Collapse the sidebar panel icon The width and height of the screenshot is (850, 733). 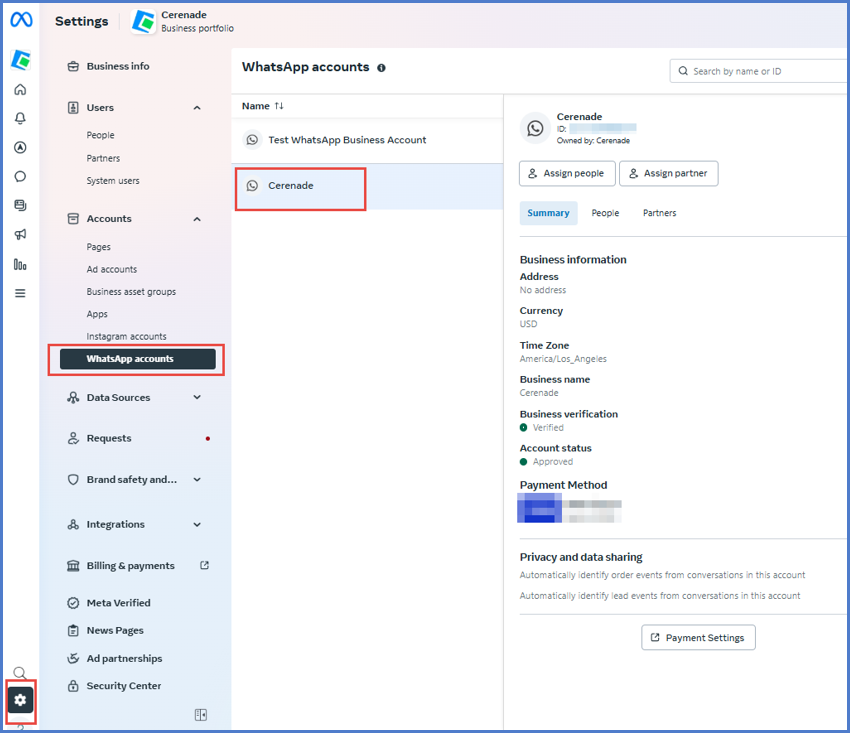(x=201, y=714)
